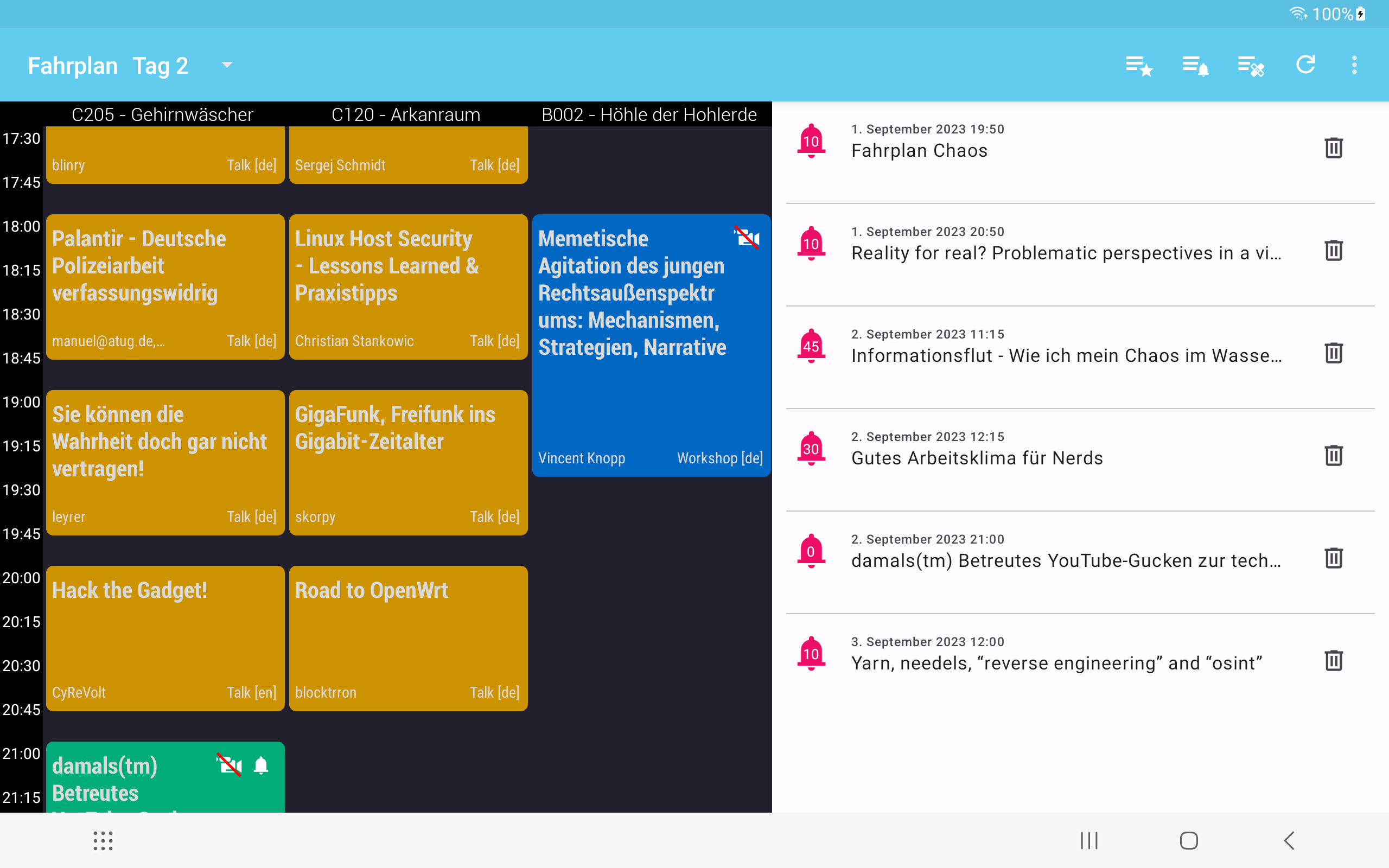The image size is (1389, 868).
Task: Click the Informationsflut alarm title
Action: click(1066, 355)
